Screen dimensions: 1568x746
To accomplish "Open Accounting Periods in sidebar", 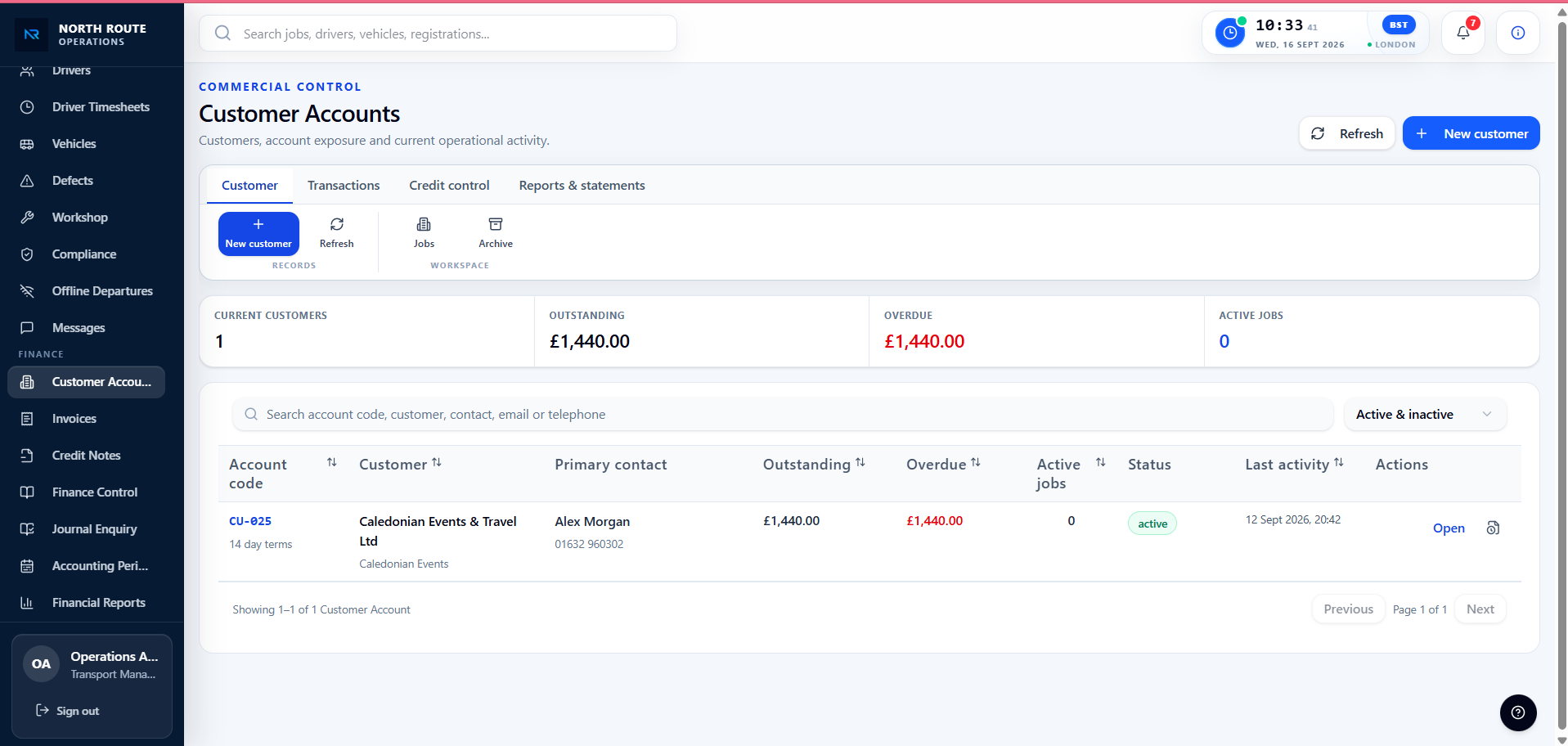I will coord(87,566).
